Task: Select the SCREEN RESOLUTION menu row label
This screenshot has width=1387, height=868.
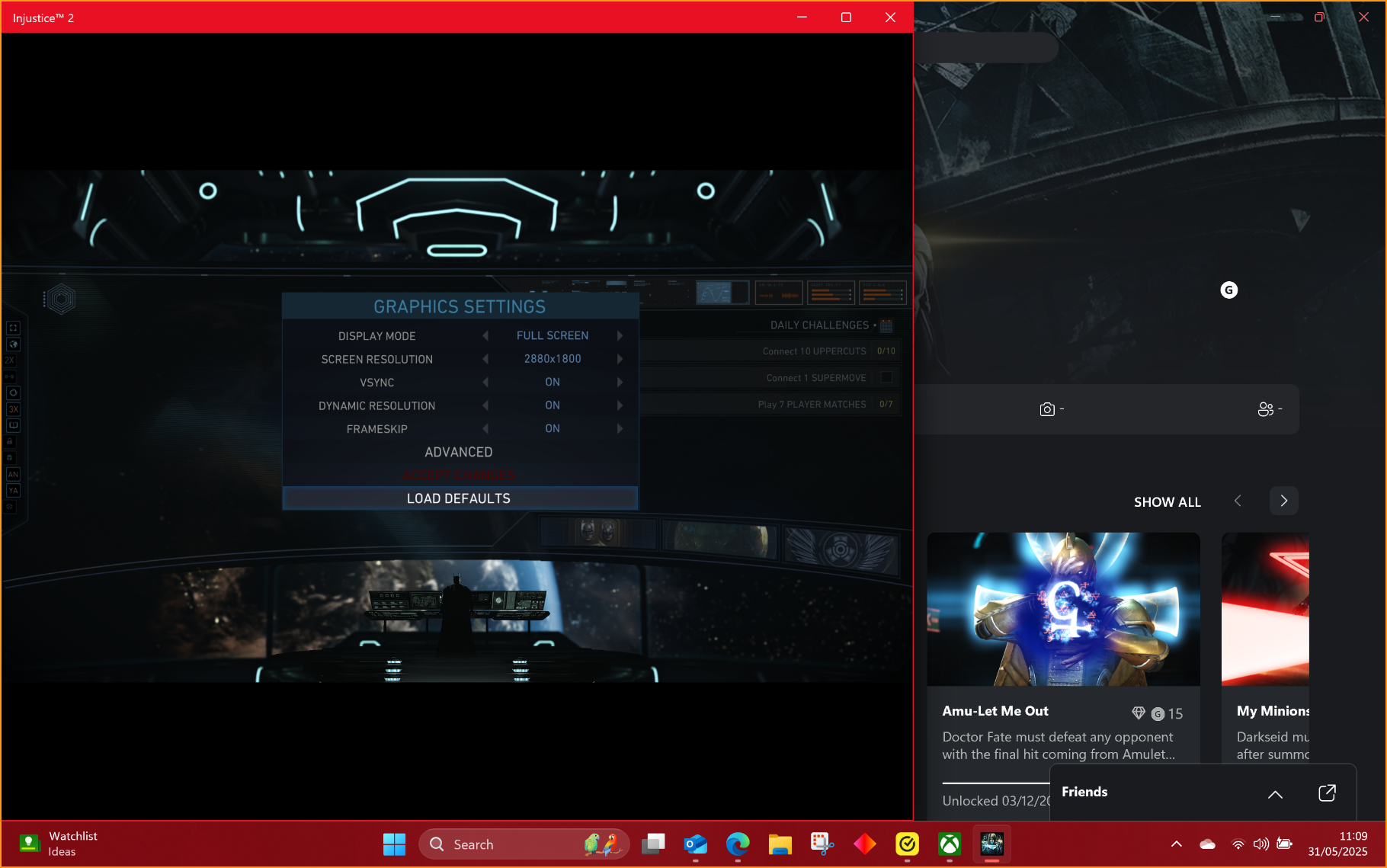Action: (x=377, y=359)
